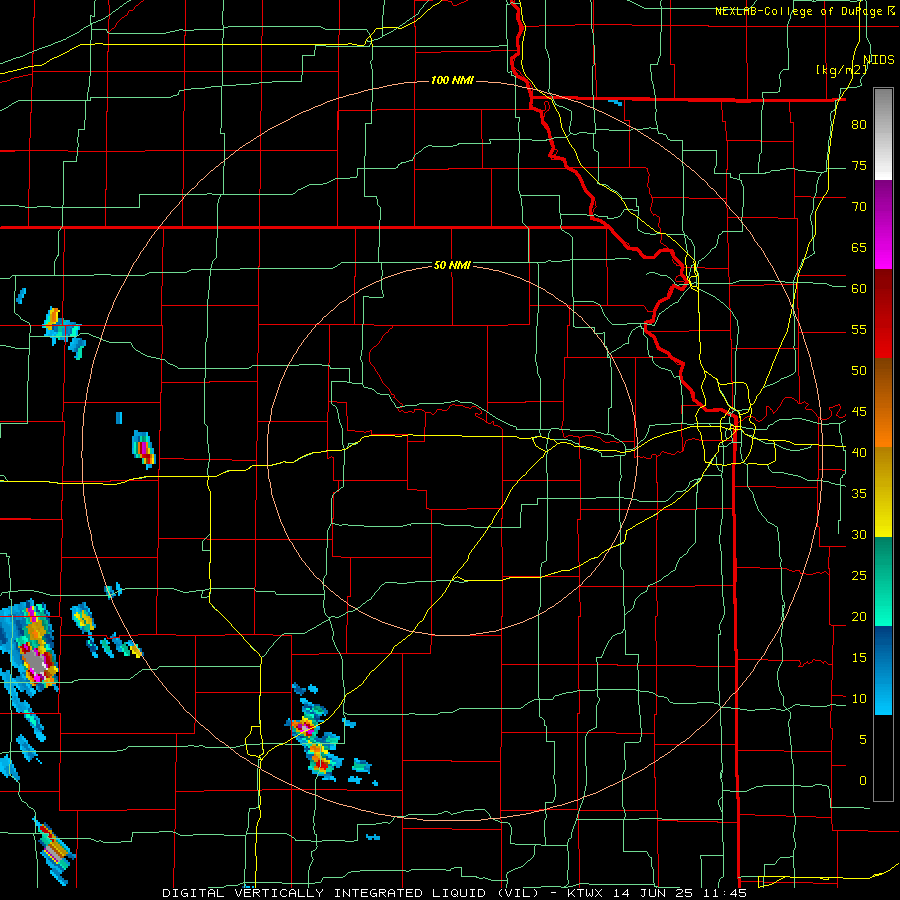Viewport: 900px width, 900px height.
Task: Click the 14 JUN 25 date text
Action: (x=652, y=893)
